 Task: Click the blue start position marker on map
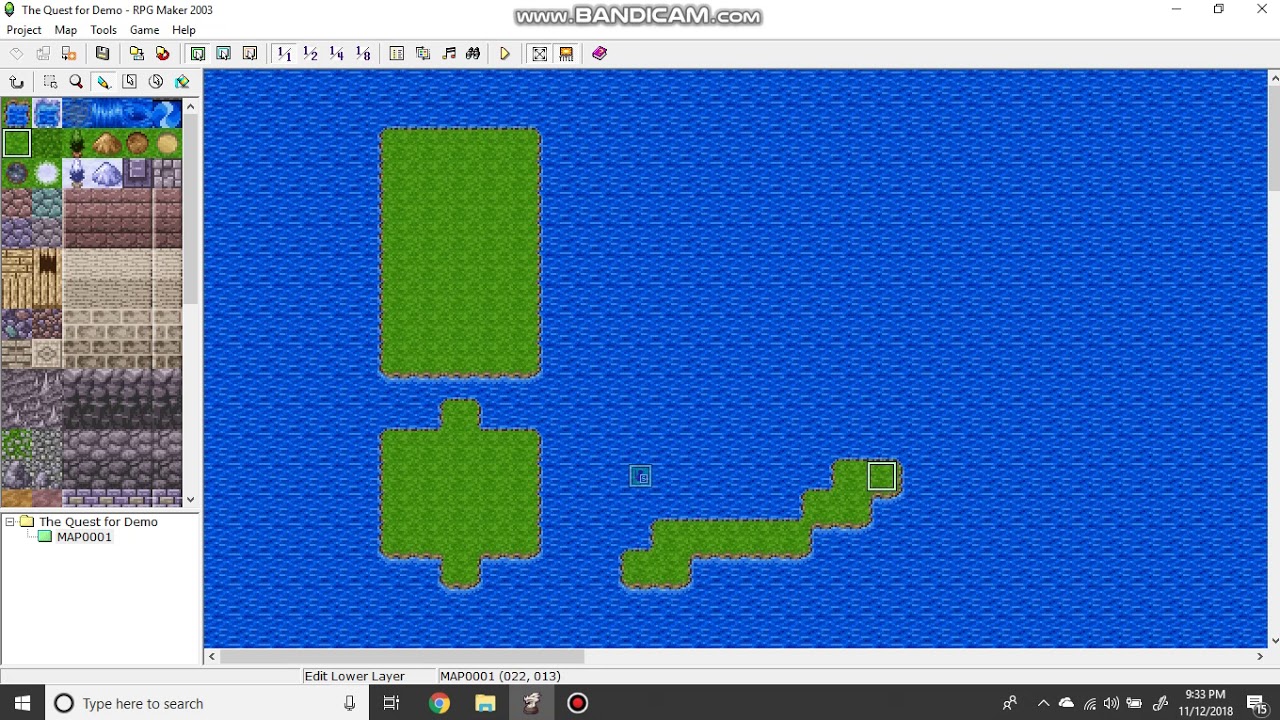(640, 477)
